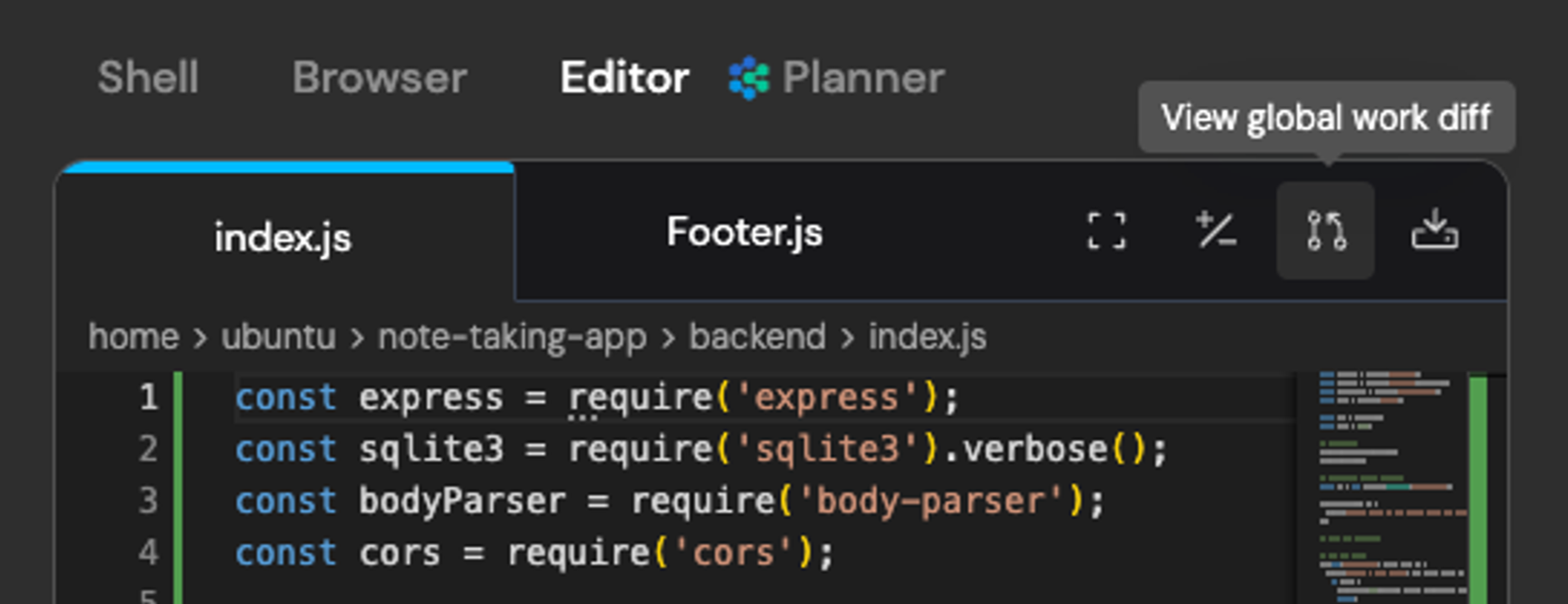Viewport: 1568px width, 604px height.
Task: Click index.js in the breadcrumb path
Action: (x=927, y=337)
